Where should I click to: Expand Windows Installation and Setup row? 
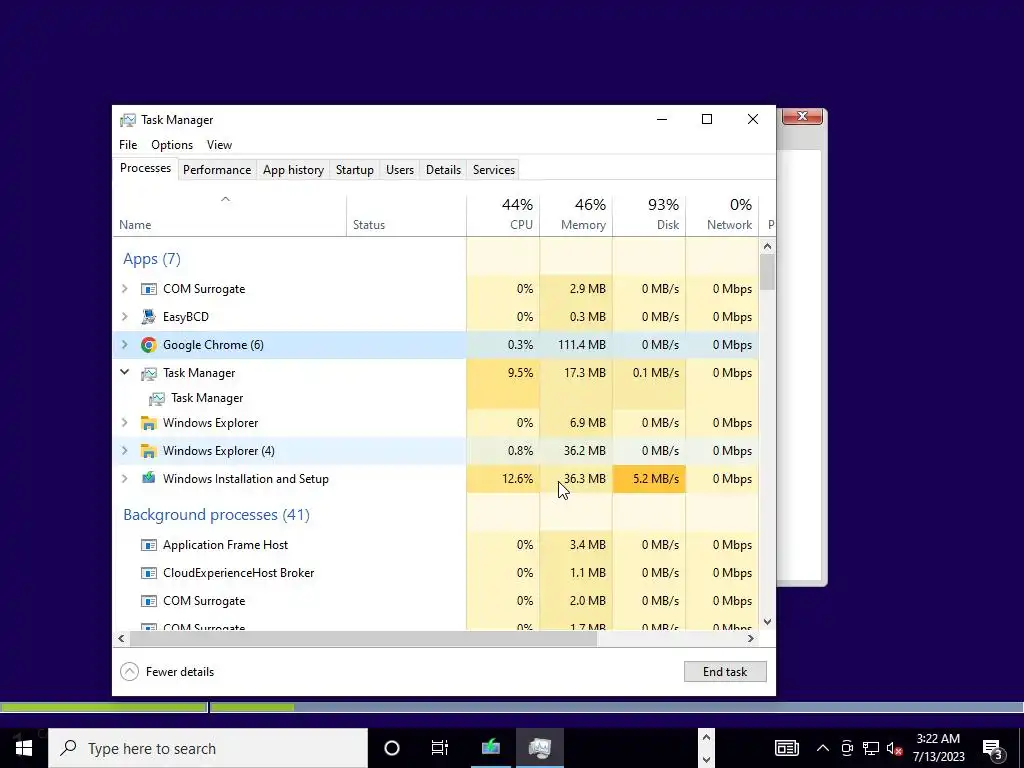click(x=125, y=479)
